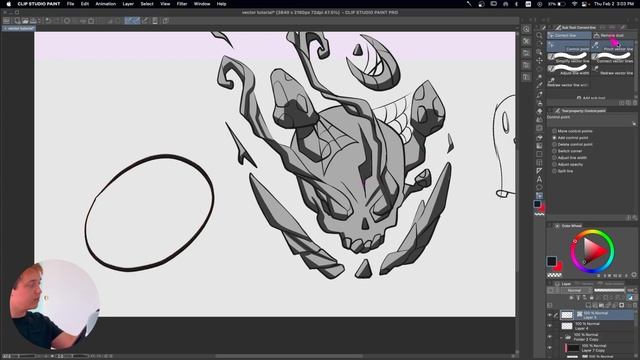This screenshot has height=360, width=640.
Task: Select the Layer 4 row
Action: tap(598, 326)
